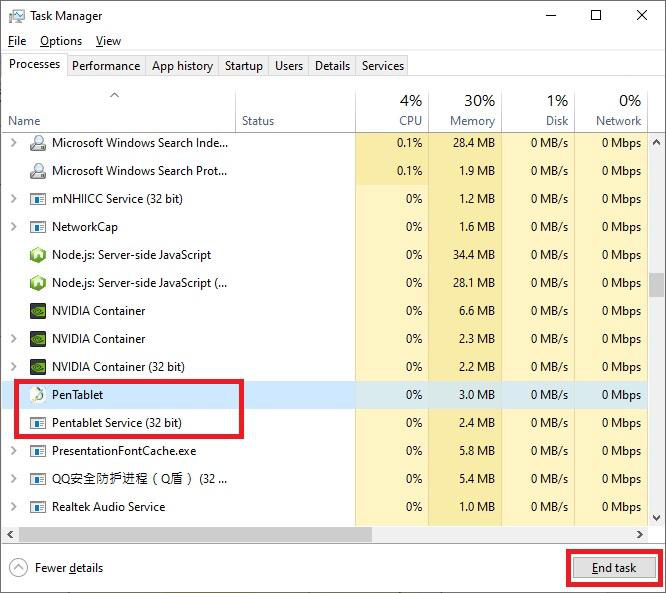Click the mNHIICC Service process icon

(x=38, y=199)
